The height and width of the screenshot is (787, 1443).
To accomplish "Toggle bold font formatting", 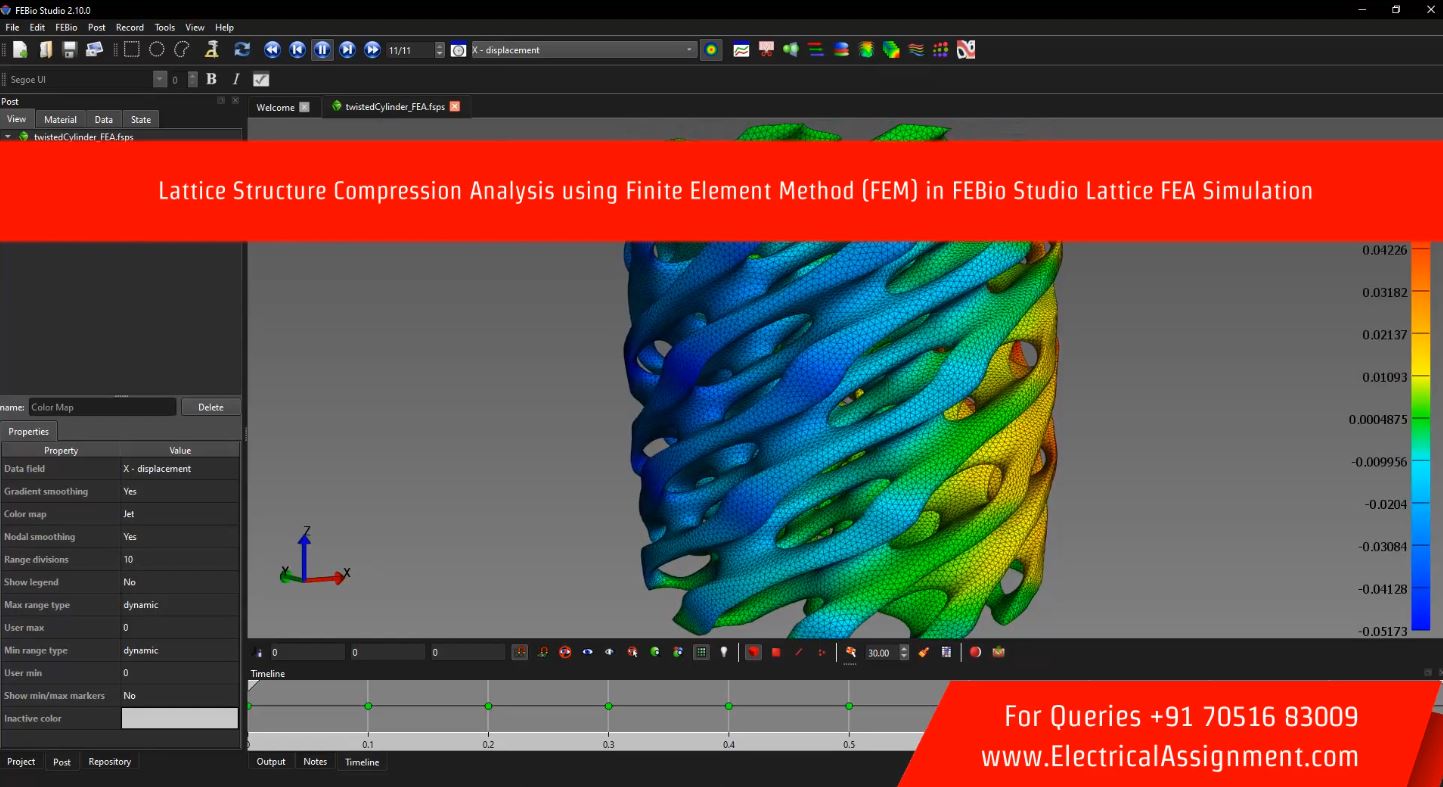I will 211,79.
